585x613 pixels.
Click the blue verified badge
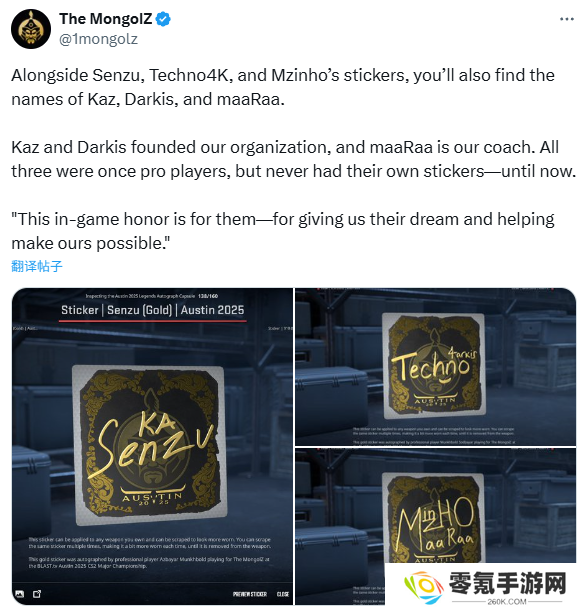163,19
